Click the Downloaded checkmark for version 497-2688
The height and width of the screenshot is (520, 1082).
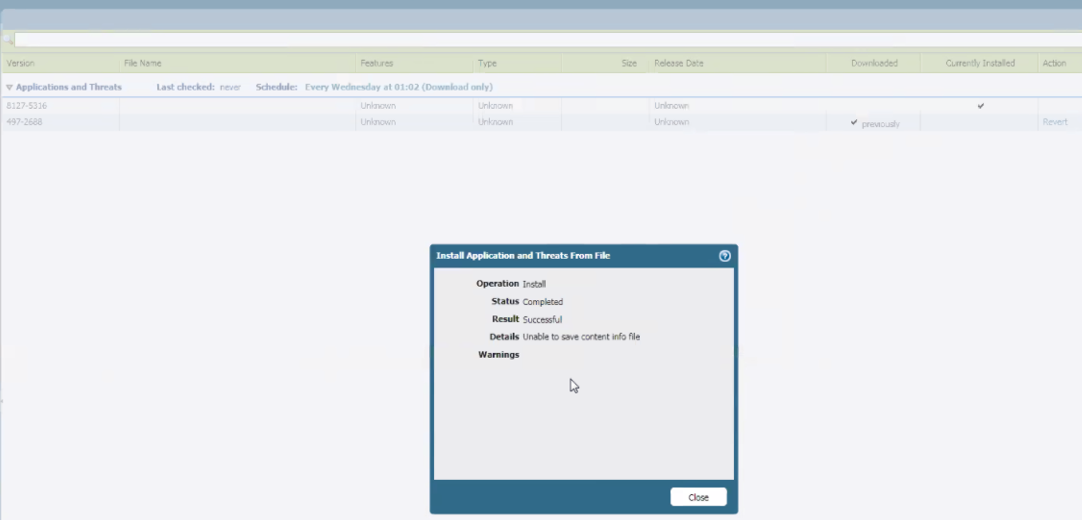pos(854,122)
